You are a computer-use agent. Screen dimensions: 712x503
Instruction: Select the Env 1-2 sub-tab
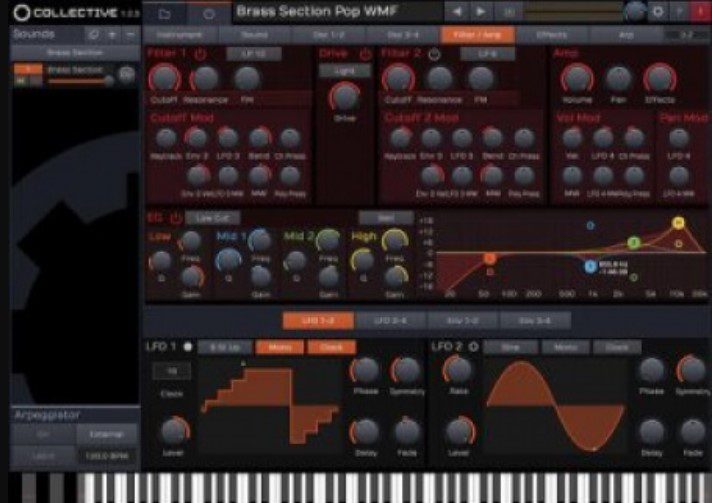(462, 321)
